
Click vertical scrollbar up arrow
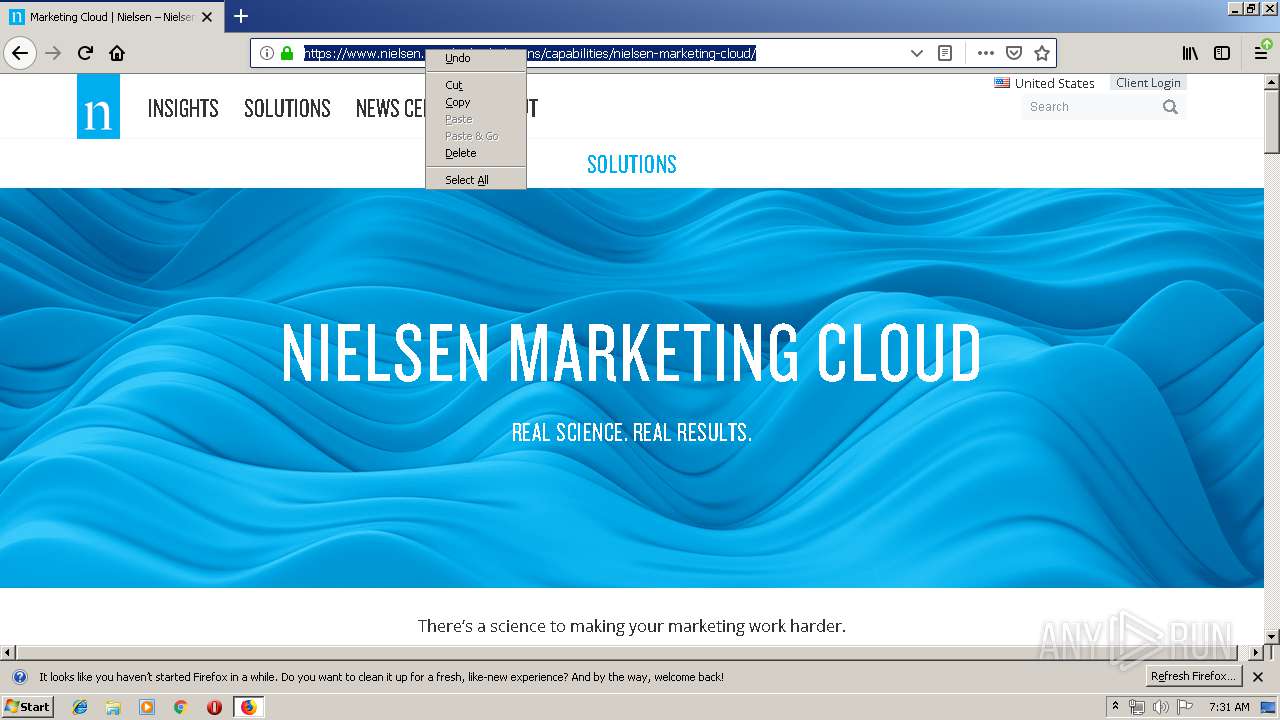(1272, 83)
